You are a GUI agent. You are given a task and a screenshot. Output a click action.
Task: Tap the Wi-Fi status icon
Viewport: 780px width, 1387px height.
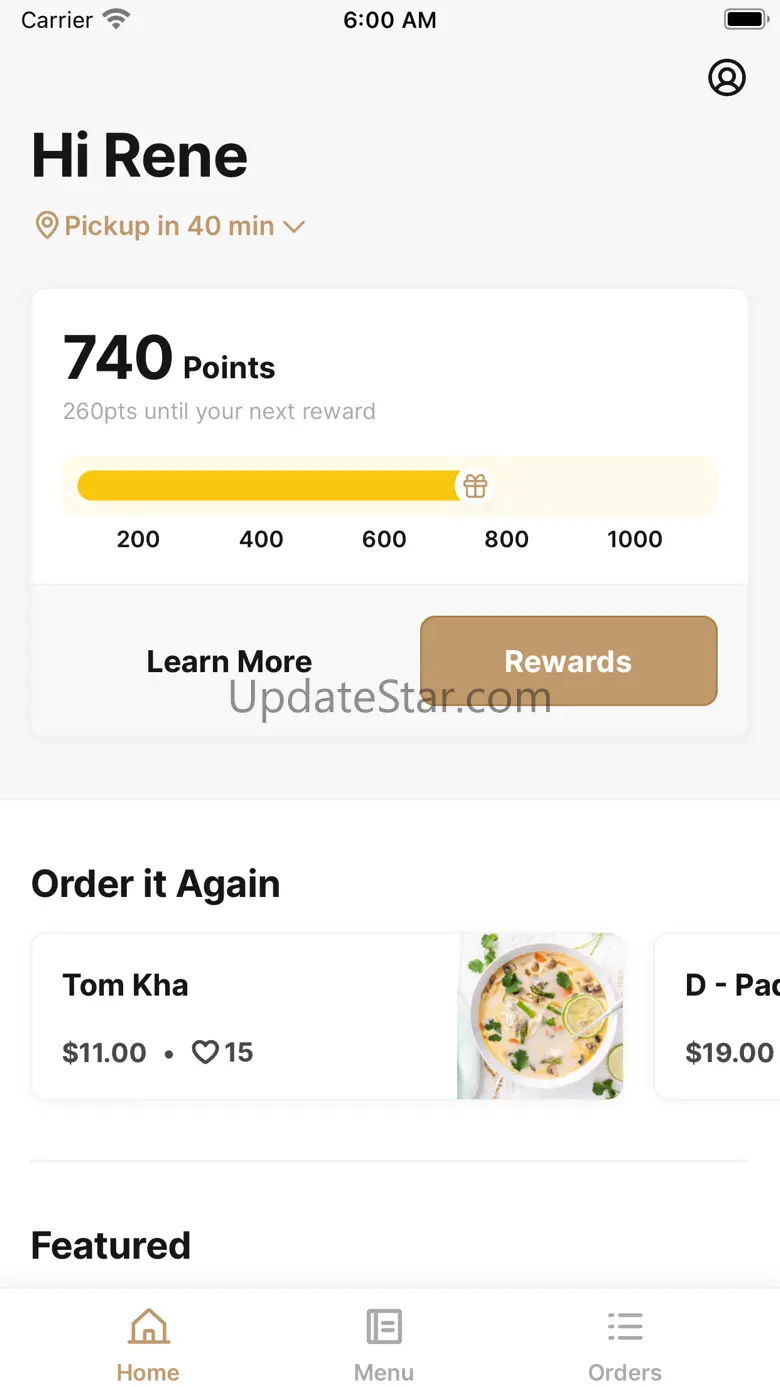(x=117, y=20)
